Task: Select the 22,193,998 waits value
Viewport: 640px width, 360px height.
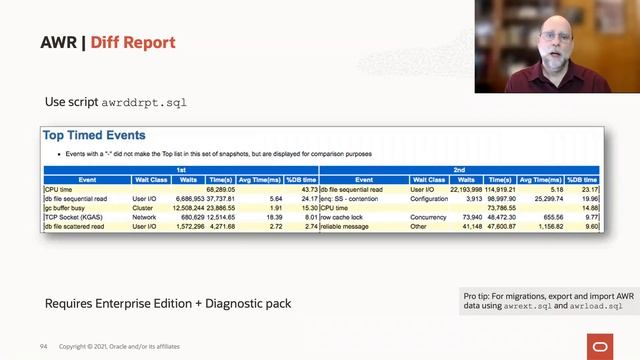Action: point(466,190)
